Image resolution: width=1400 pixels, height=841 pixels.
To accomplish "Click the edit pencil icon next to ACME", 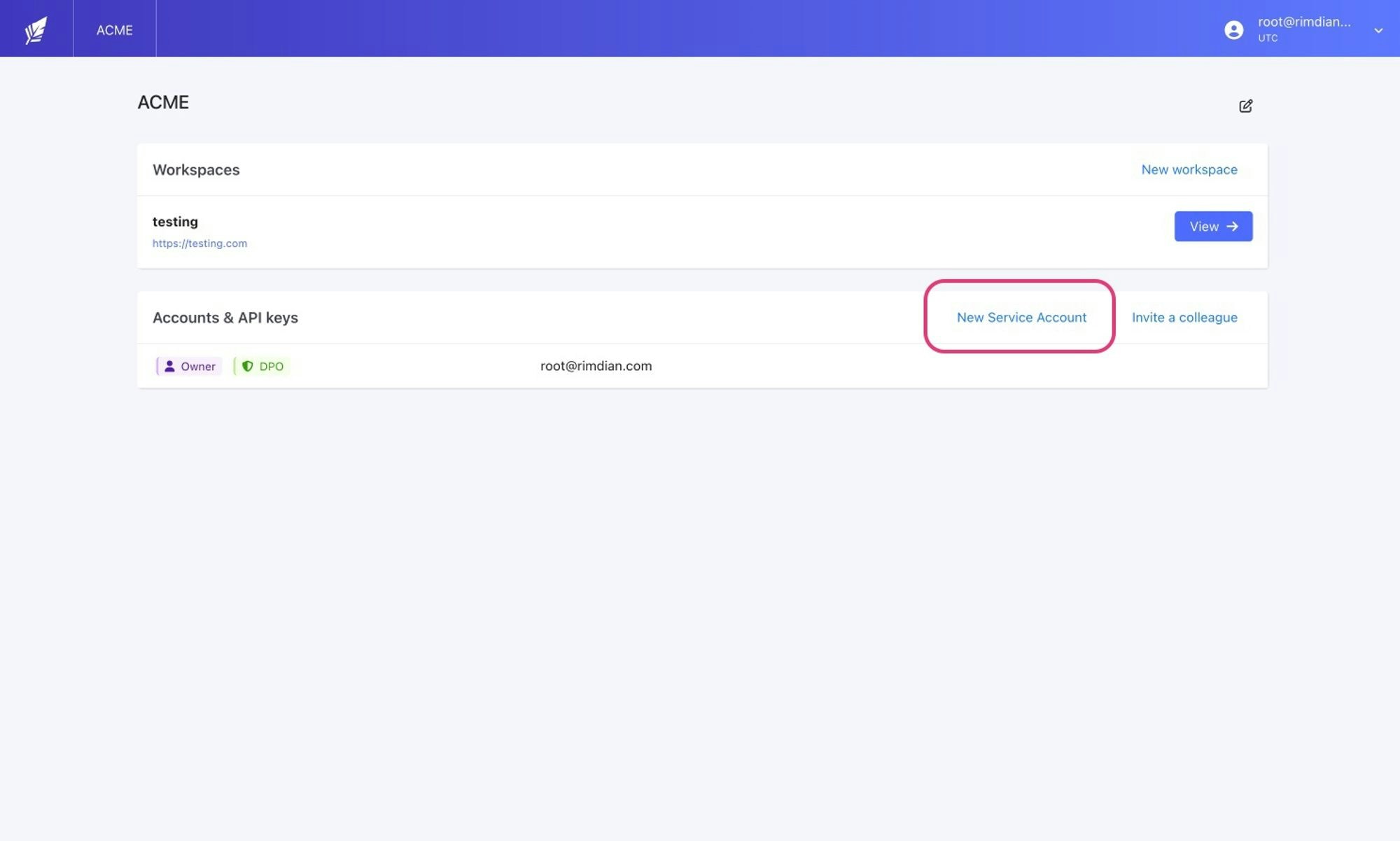I will pos(1247,106).
